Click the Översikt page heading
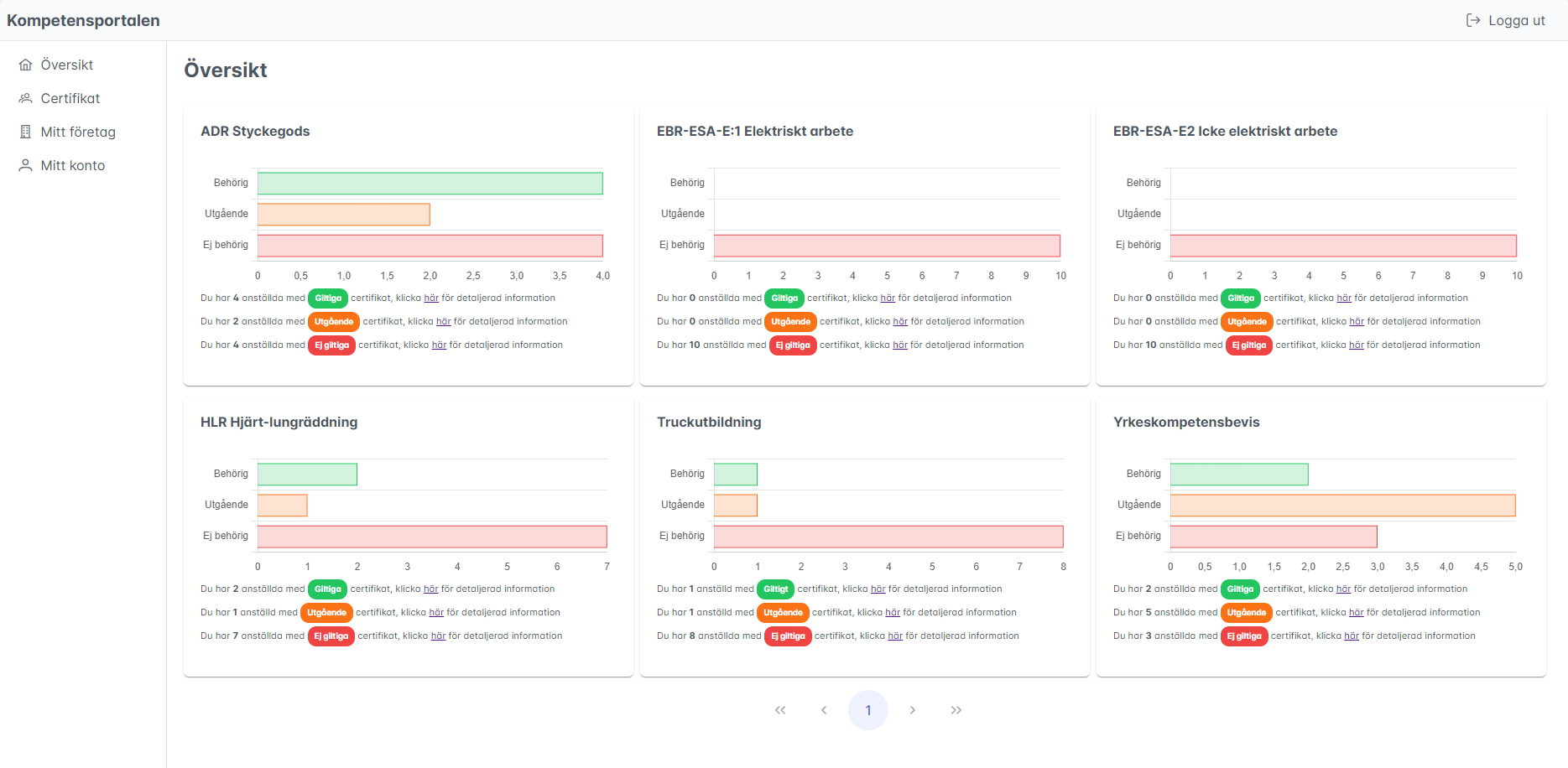Image resolution: width=1568 pixels, height=768 pixels. 226,70
